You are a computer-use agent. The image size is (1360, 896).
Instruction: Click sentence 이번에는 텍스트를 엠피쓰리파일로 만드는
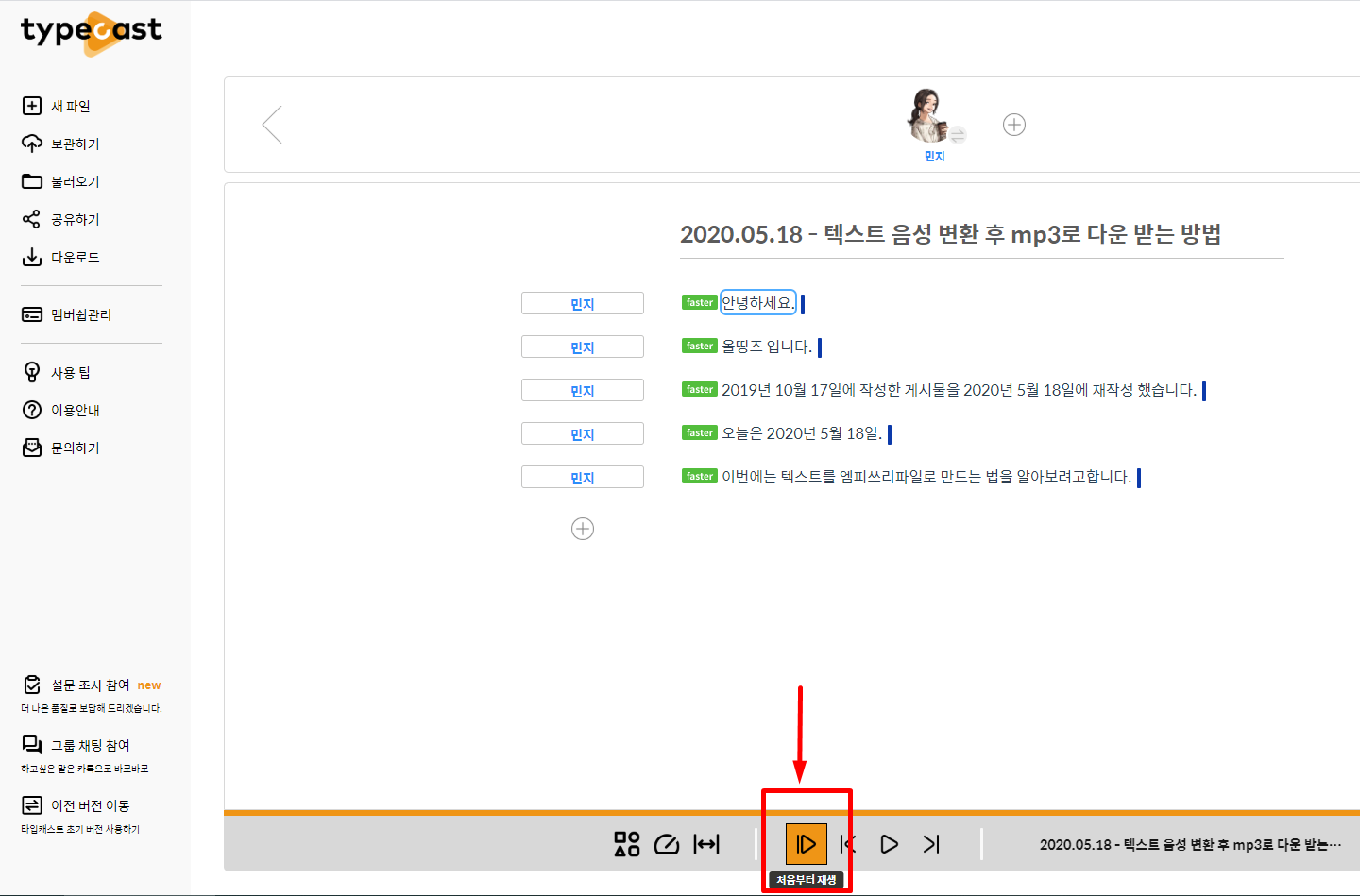pos(926,477)
